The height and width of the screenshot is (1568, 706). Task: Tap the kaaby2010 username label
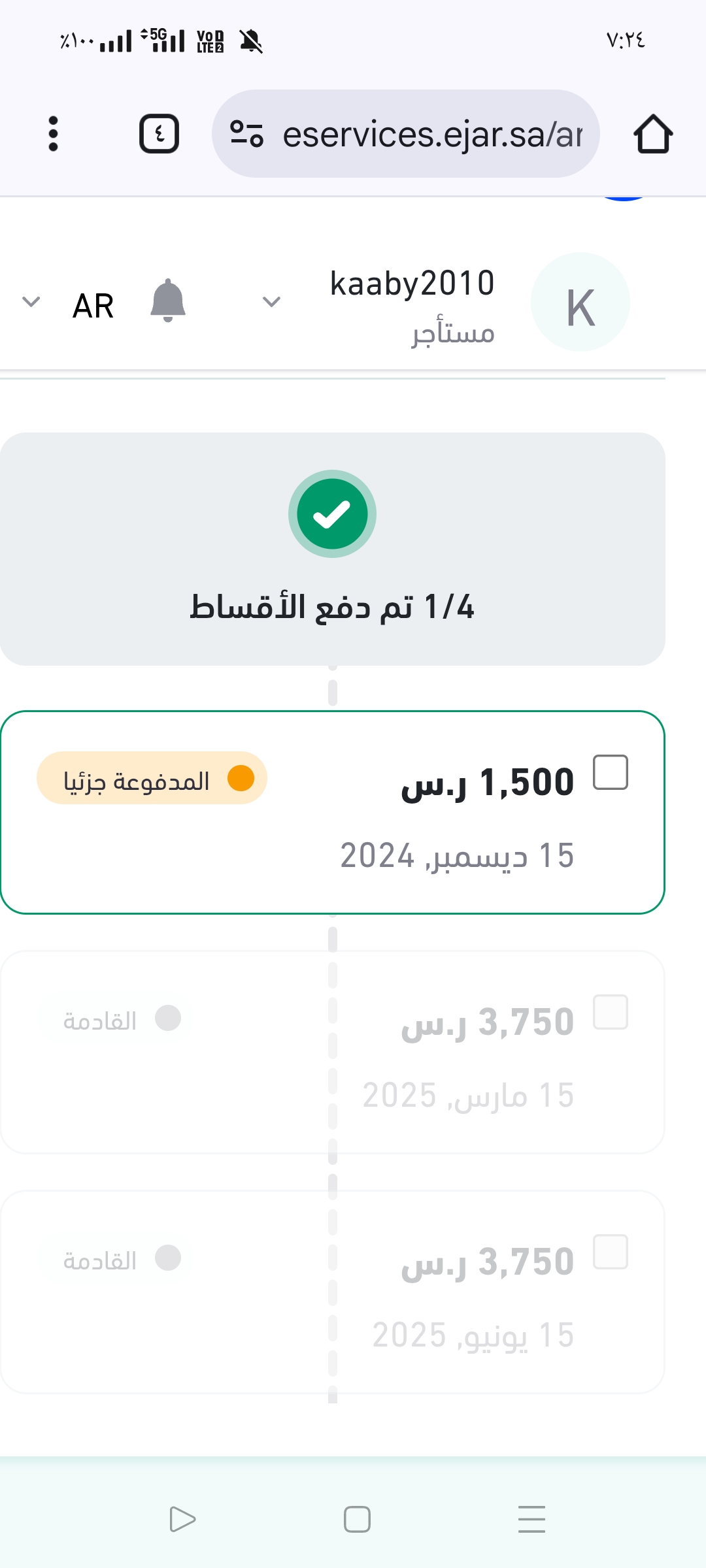click(412, 284)
